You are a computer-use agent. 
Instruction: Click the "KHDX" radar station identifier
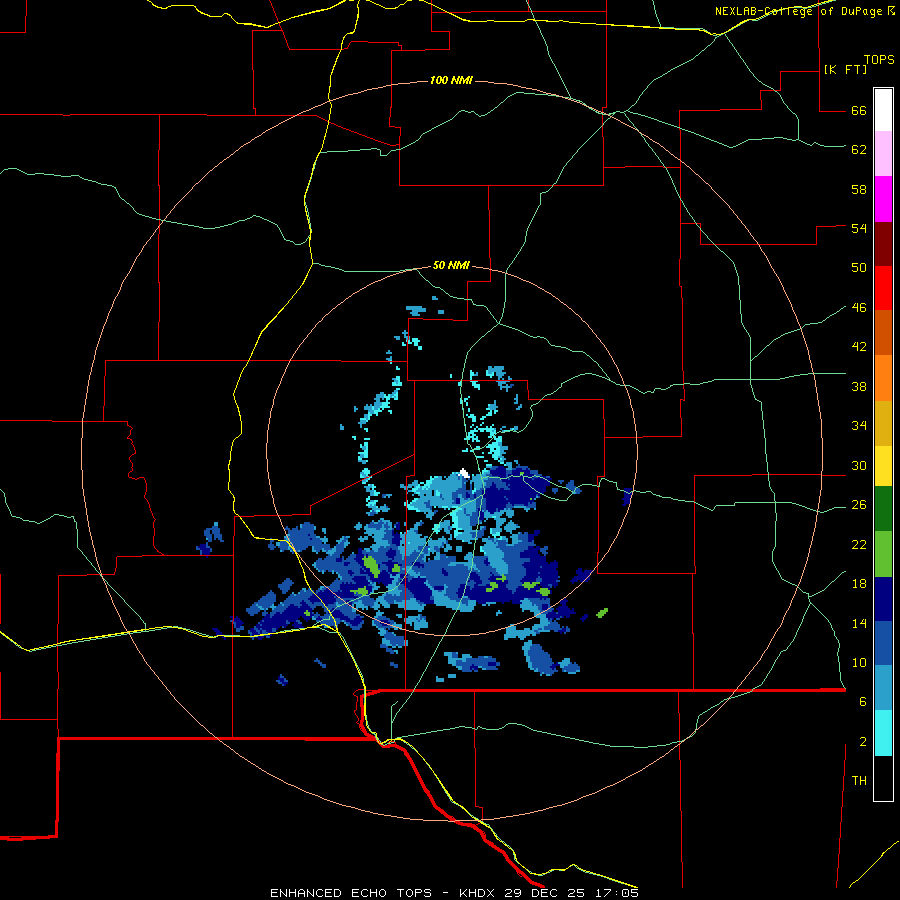click(479, 893)
